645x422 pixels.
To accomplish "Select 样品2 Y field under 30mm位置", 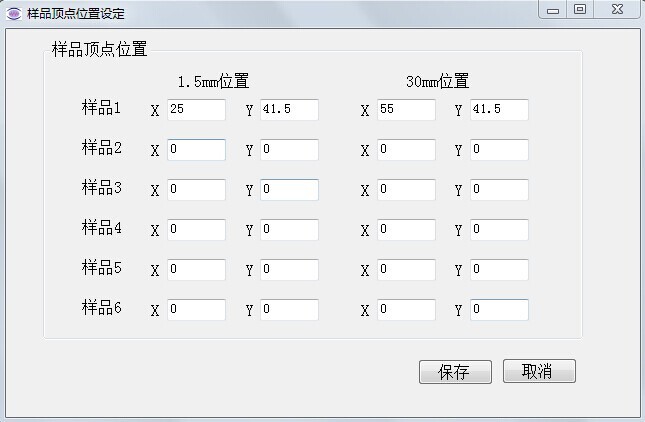I will 499,150.
